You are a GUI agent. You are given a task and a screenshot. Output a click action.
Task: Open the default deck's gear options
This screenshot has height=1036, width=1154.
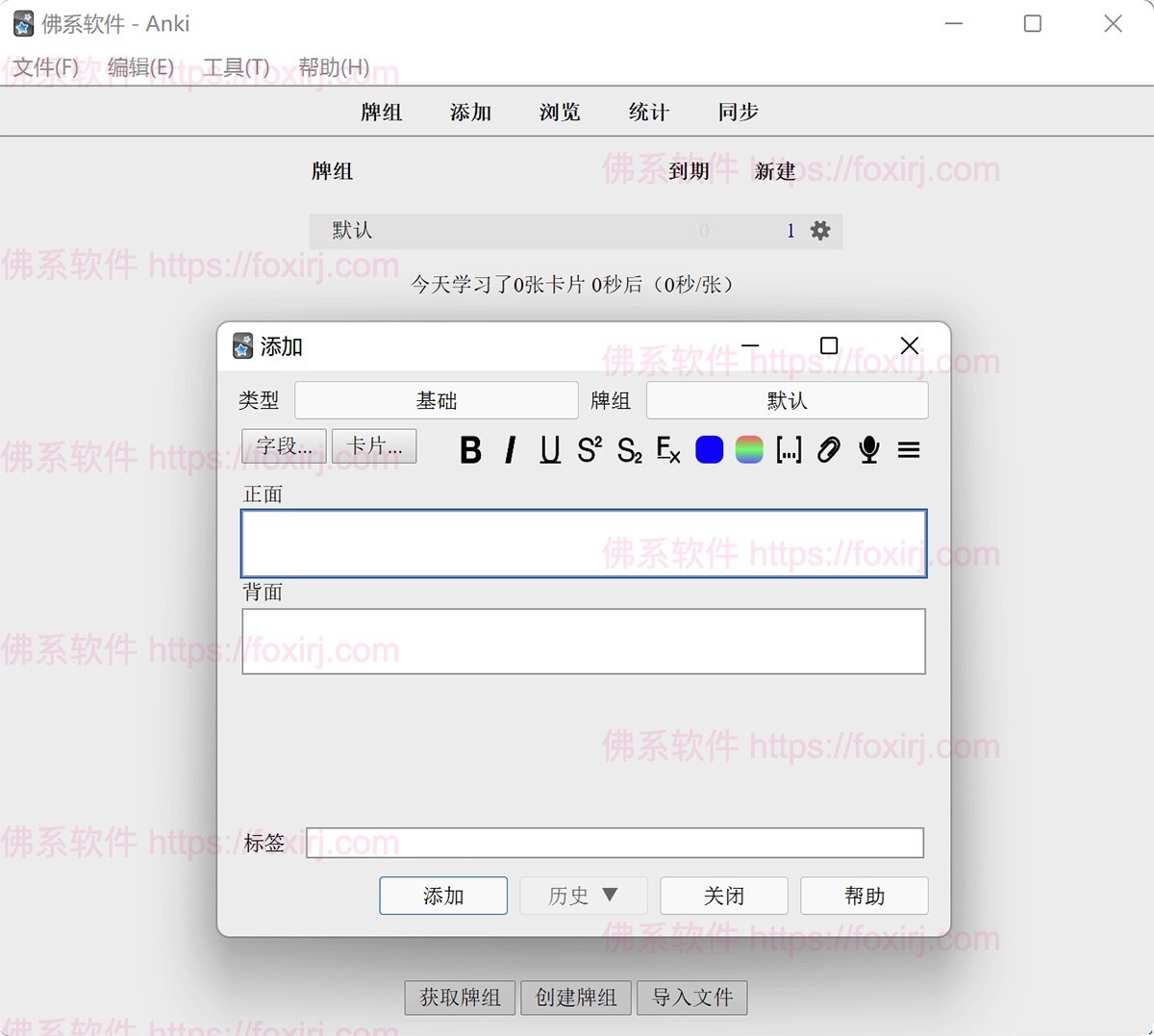click(820, 231)
